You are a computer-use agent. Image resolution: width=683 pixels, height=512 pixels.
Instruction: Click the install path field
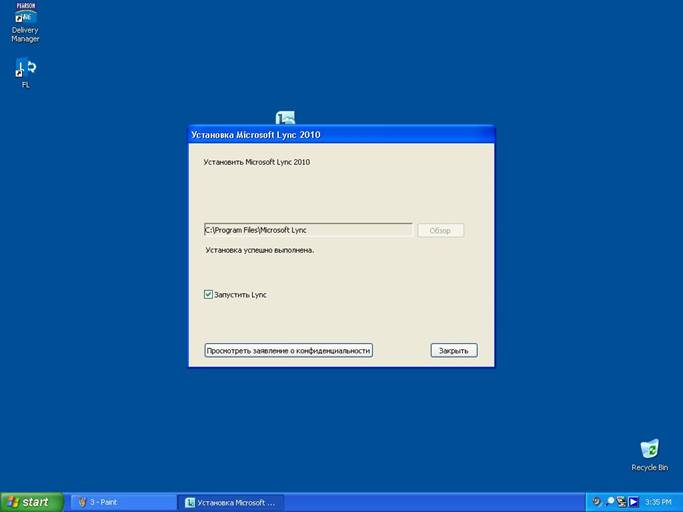pos(308,230)
